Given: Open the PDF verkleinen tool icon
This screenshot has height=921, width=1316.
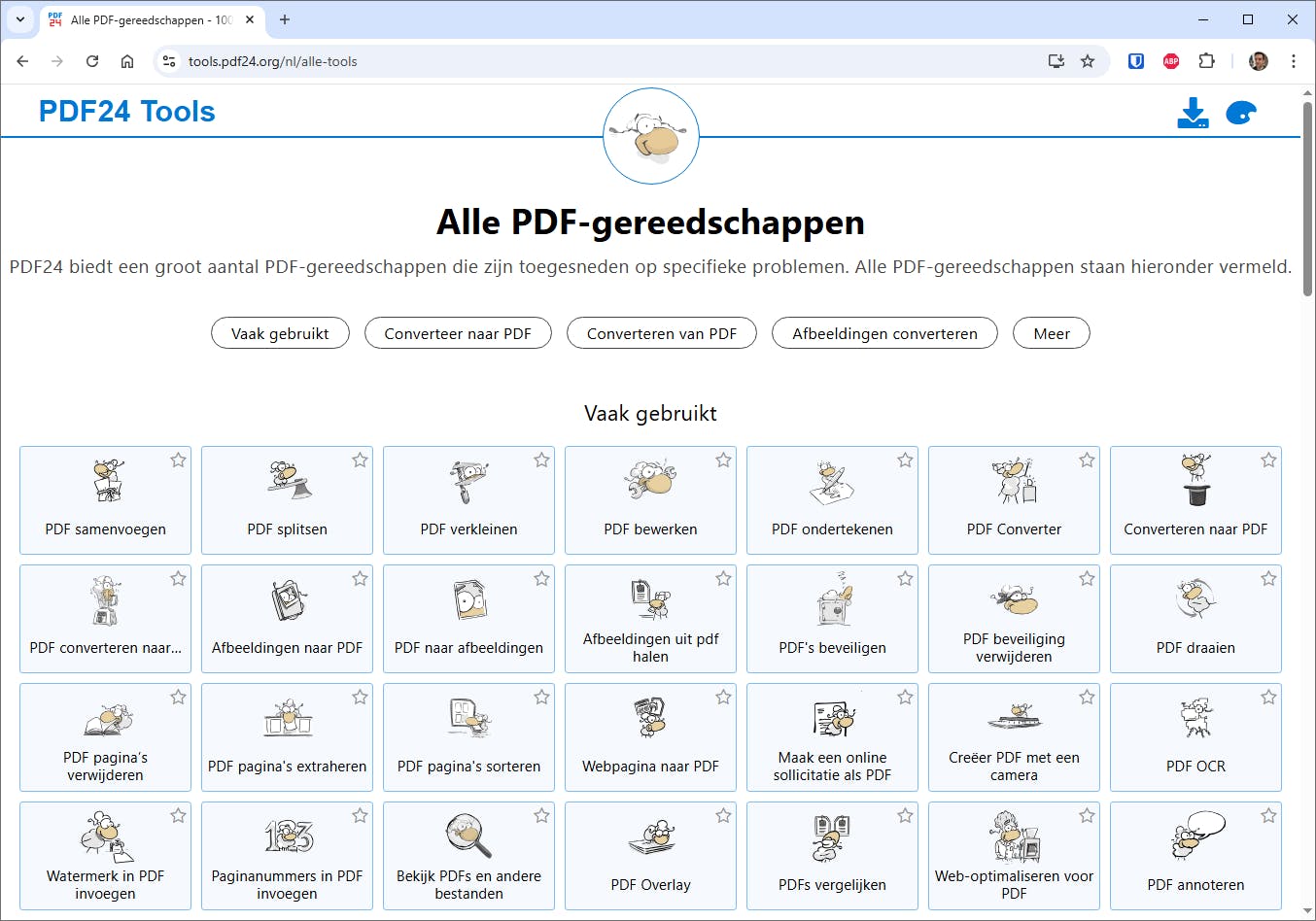Looking at the screenshot, I should (469, 480).
